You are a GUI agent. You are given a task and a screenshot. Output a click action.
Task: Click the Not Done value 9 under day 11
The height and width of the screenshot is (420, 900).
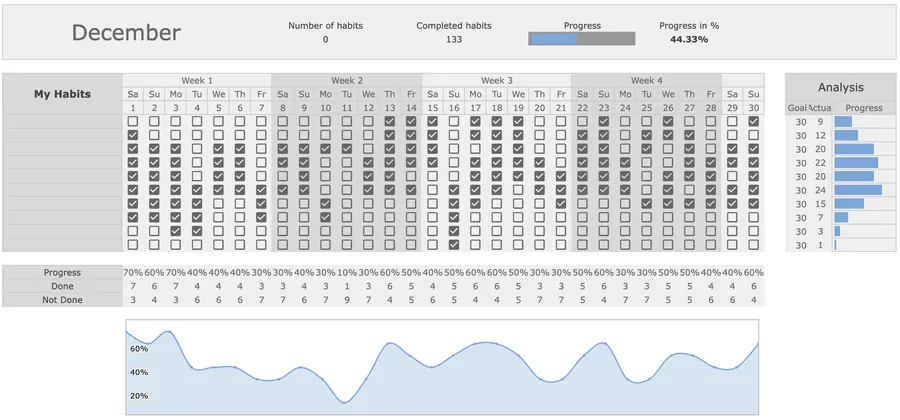tap(347, 300)
